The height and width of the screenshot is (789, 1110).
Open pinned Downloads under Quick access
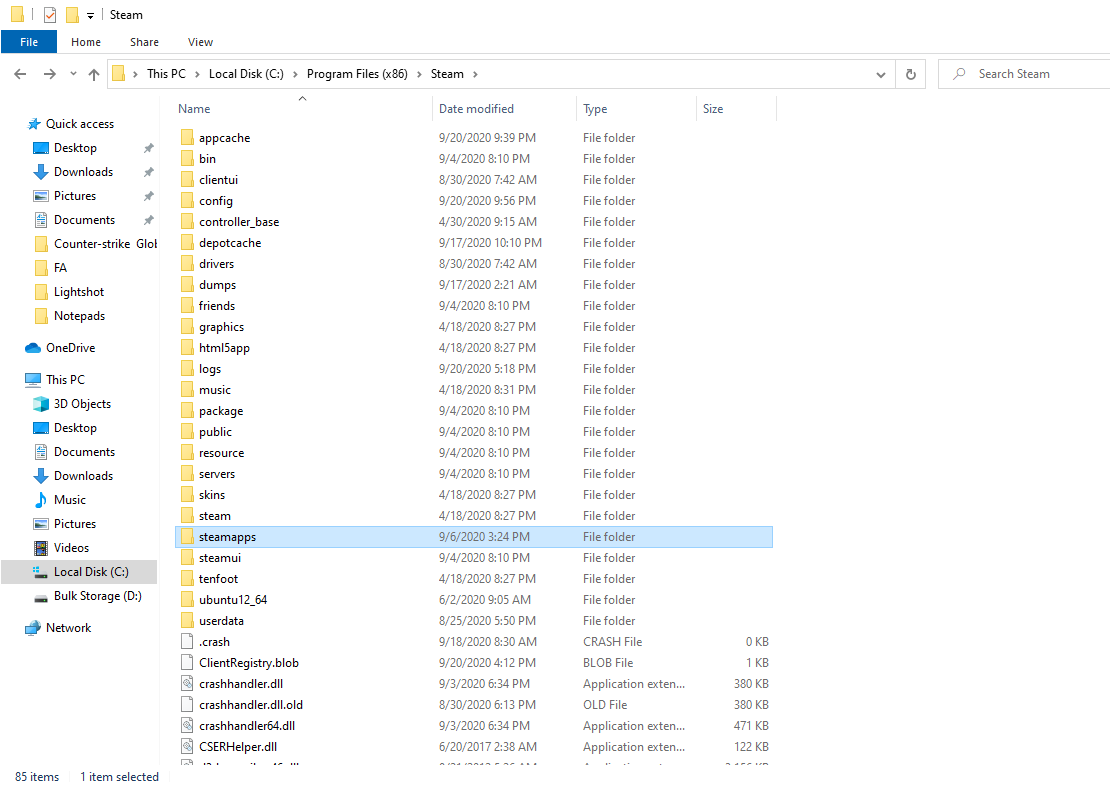pos(84,172)
